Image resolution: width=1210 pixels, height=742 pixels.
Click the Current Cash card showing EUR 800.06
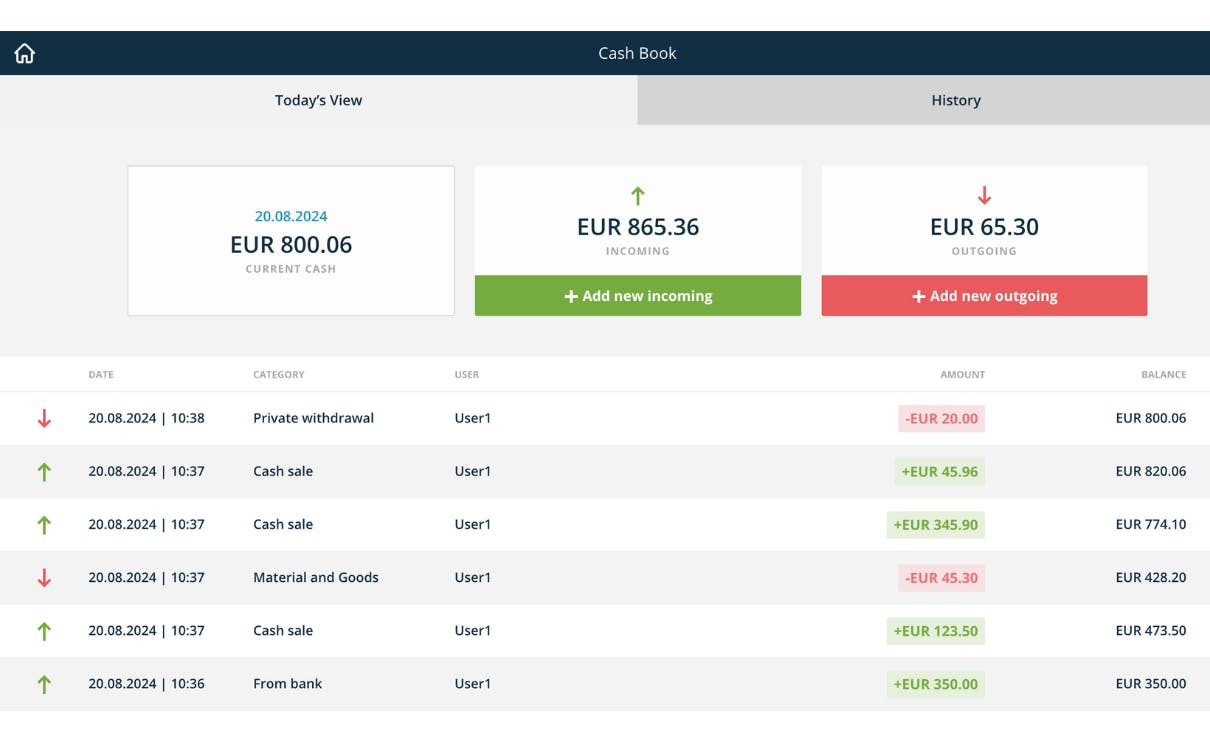coord(290,240)
